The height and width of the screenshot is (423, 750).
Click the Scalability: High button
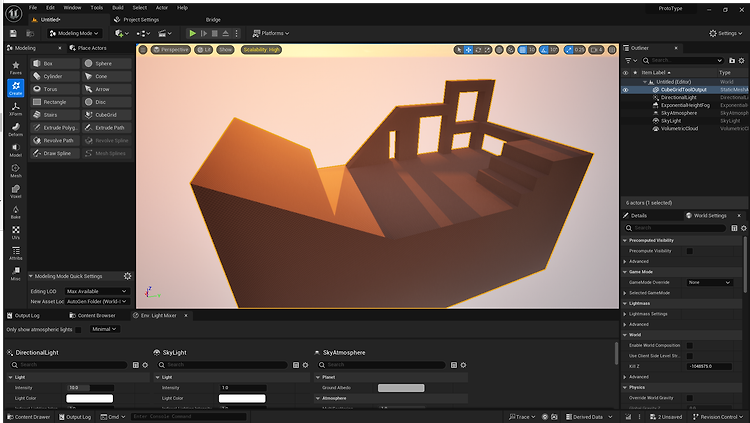click(x=261, y=50)
